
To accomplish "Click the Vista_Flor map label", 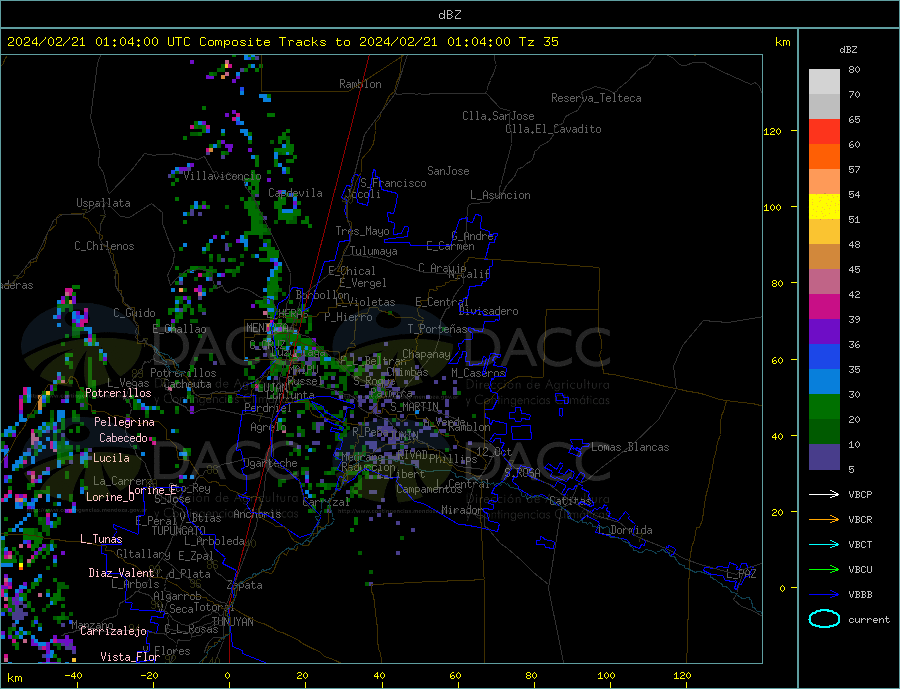I will click(x=130, y=657).
